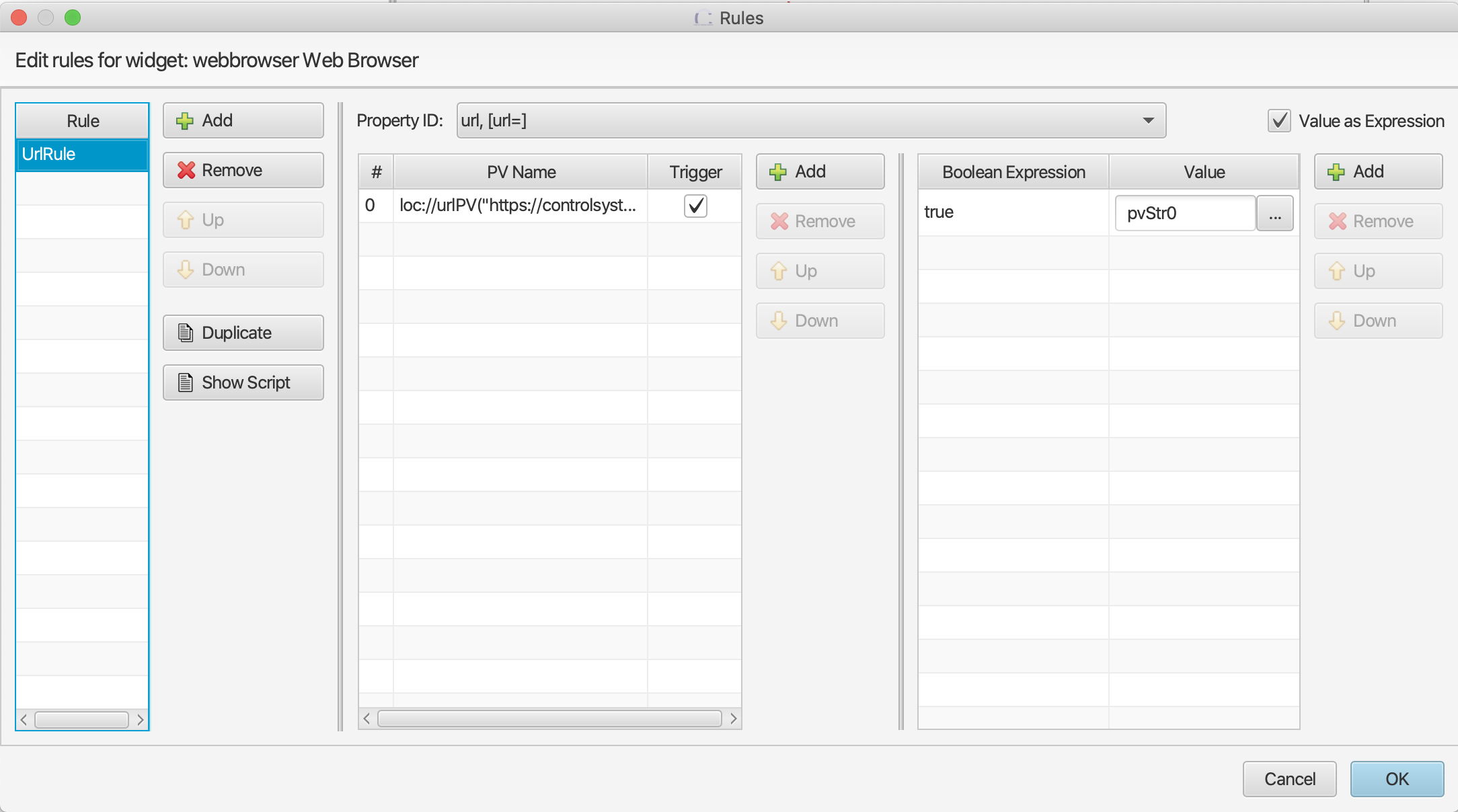The image size is (1458, 812).
Task: Click the green plus icon to add an expression
Action: tap(1336, 172)
